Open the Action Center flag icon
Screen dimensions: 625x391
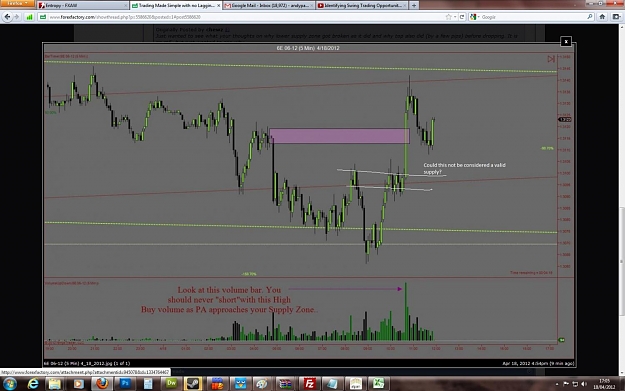[x=566, y=384]
